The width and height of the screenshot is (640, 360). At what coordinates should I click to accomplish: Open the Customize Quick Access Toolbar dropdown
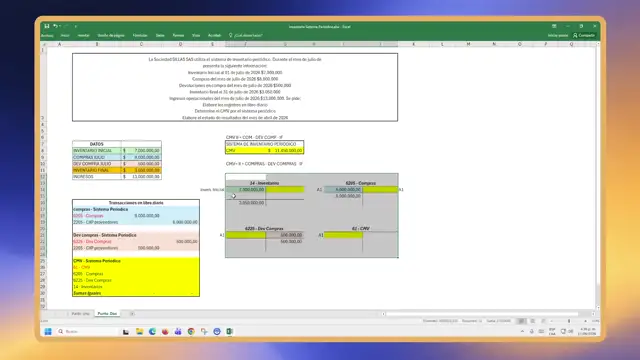point(76,27)
